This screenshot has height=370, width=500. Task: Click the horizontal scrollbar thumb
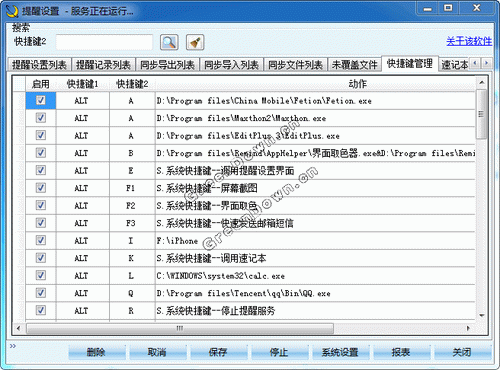[180, 328]
